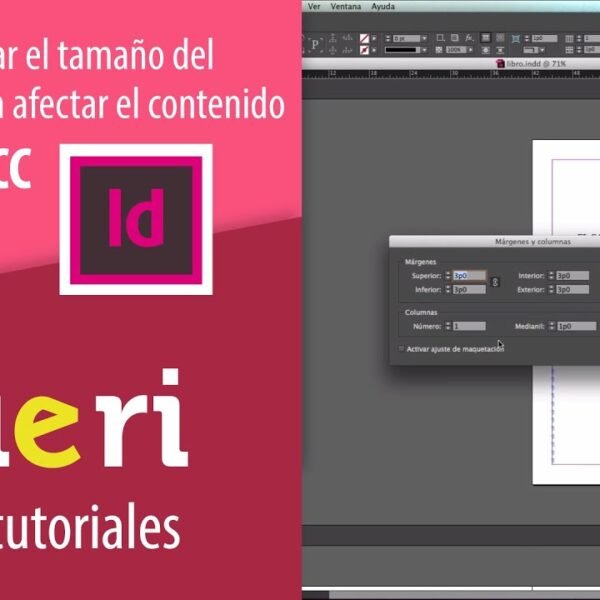Open the Ver menu
The height and width of the screenshot is (600, 600).
(314, 7)
